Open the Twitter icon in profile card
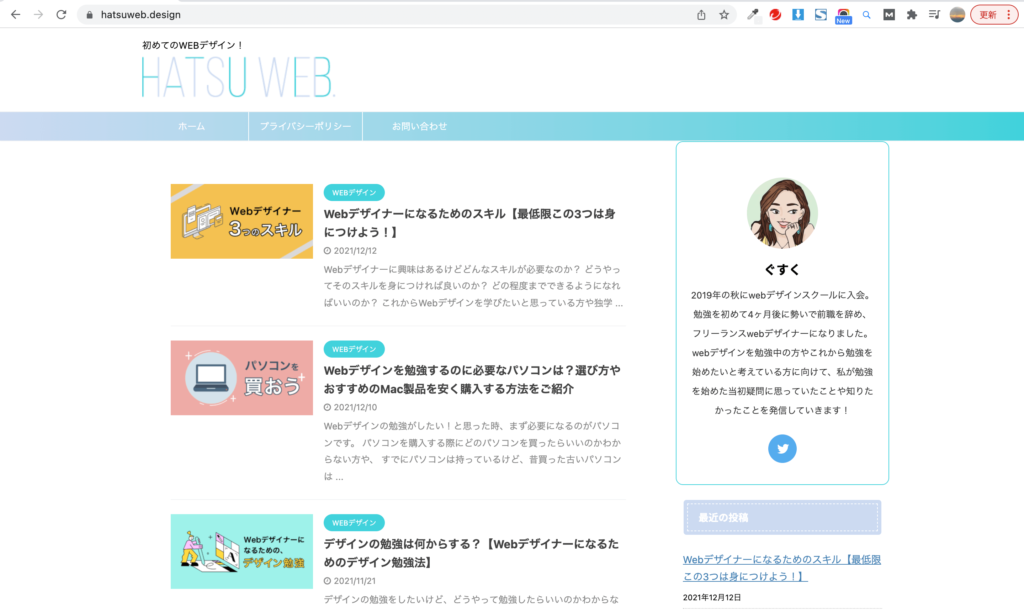The image size is (1024, 612). tap(782, 449)
